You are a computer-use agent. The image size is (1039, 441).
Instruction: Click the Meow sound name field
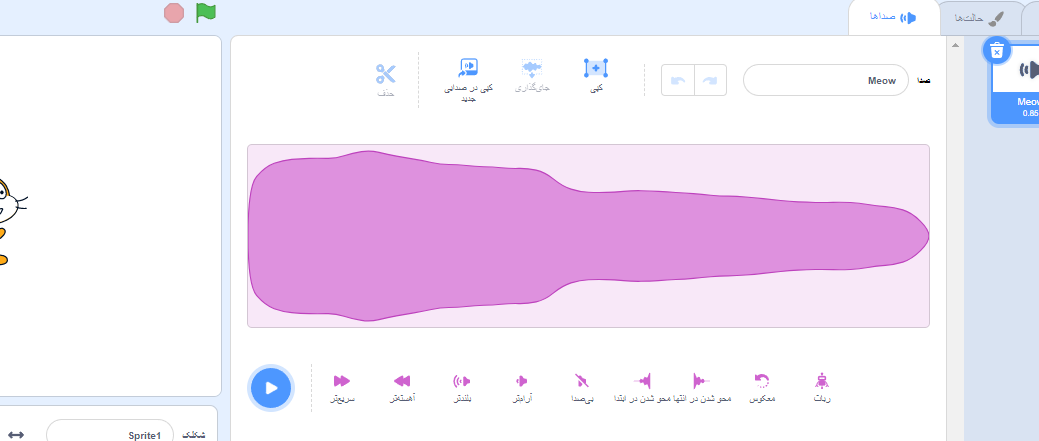(825, 80)
